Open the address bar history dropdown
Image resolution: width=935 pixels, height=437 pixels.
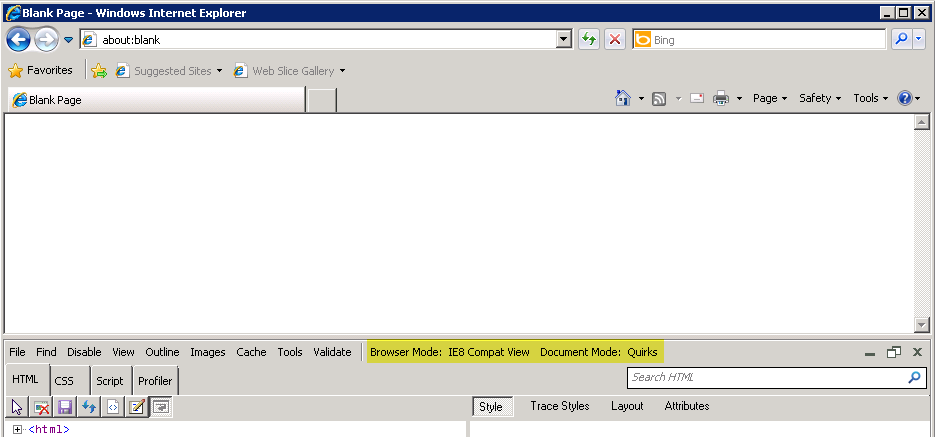pos(564,40)
